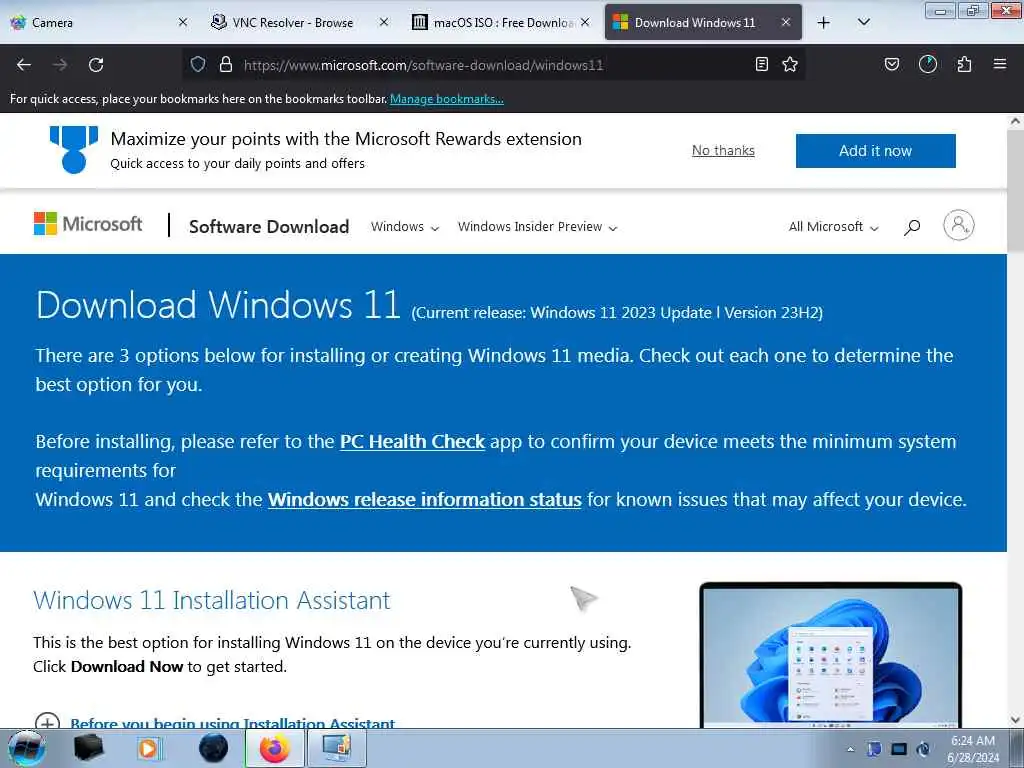Open the site search magnifier

tap(912, 227)
